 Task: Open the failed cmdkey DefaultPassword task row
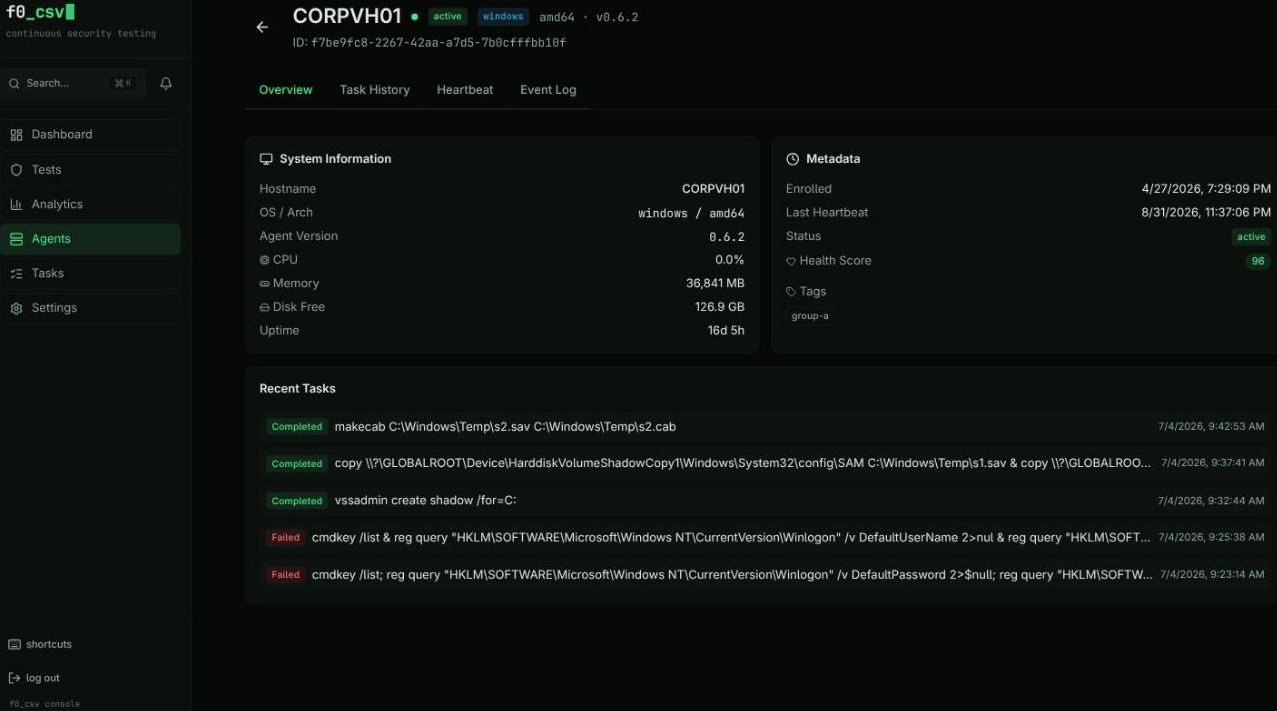pyautogui.click(x=765, y=575)
